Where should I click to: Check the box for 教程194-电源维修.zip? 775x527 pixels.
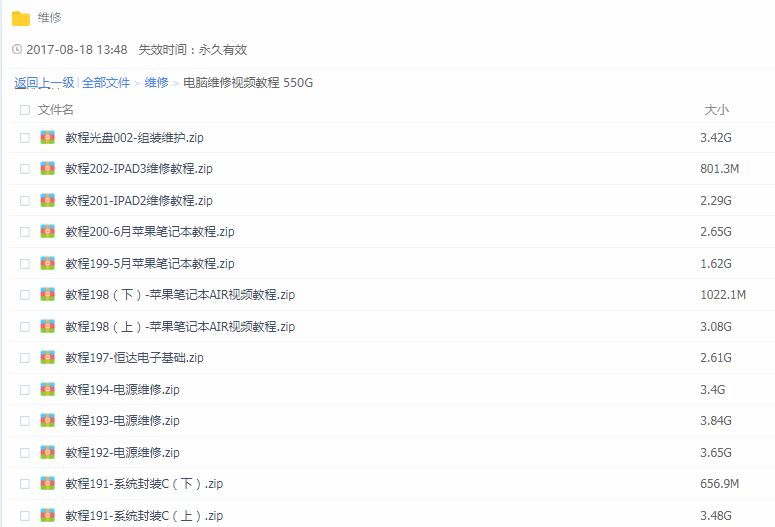[x=25, y=390]
